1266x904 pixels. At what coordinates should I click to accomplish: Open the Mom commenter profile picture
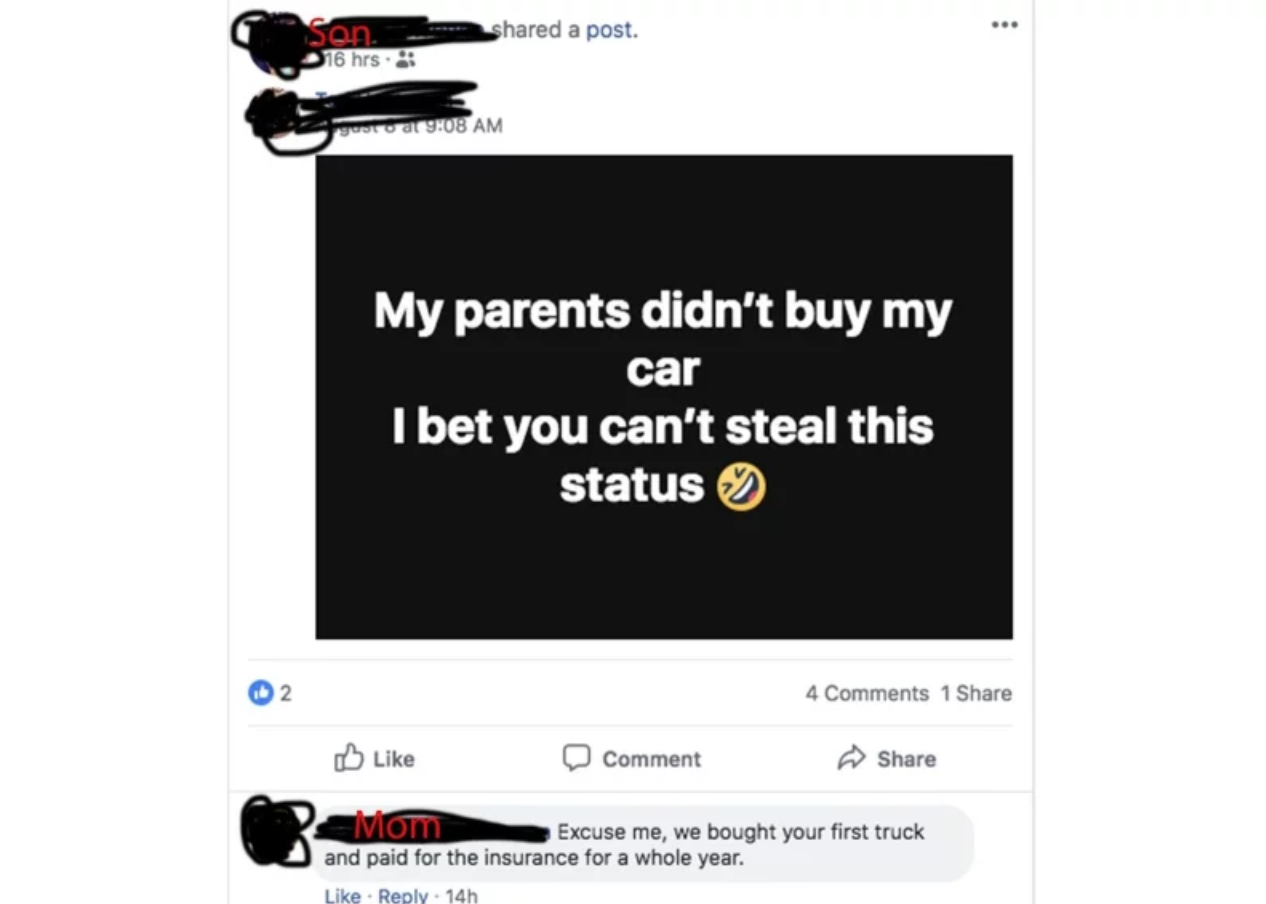(276, 830)
